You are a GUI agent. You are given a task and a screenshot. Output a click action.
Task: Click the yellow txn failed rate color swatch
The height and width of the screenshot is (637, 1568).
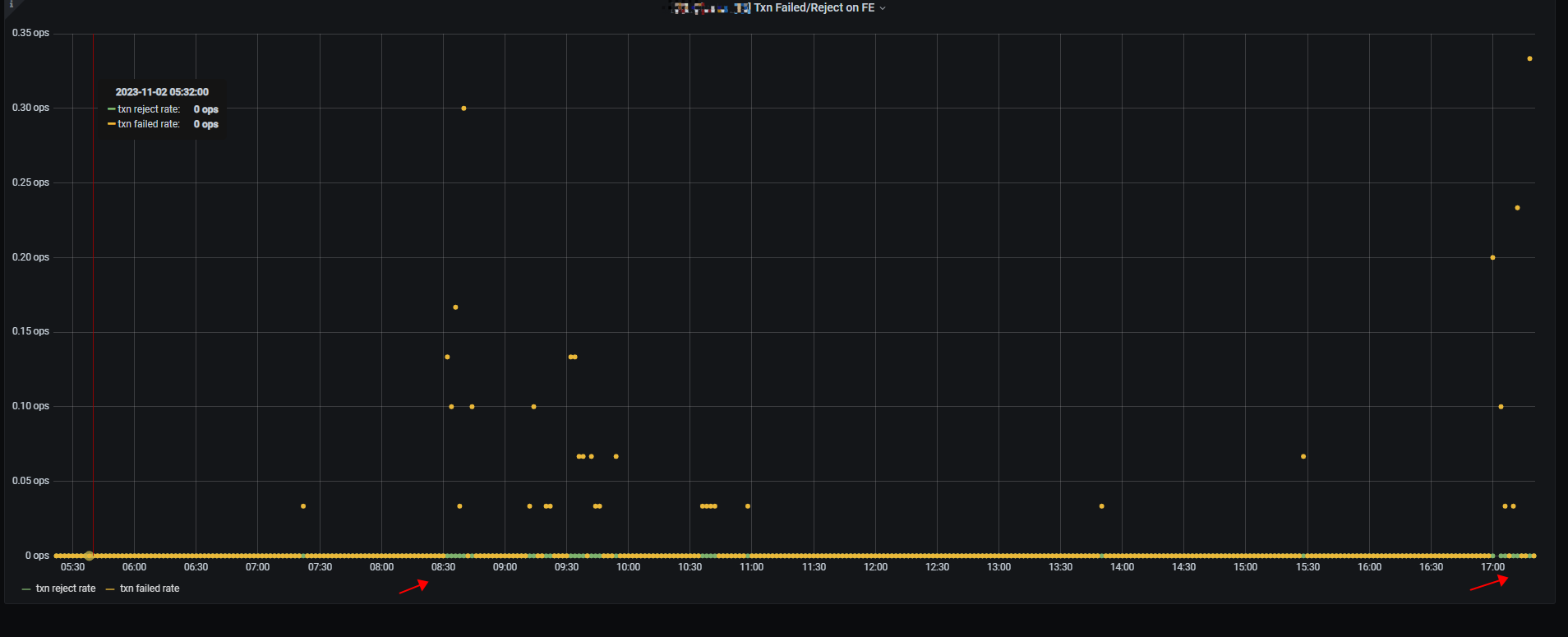110,589
